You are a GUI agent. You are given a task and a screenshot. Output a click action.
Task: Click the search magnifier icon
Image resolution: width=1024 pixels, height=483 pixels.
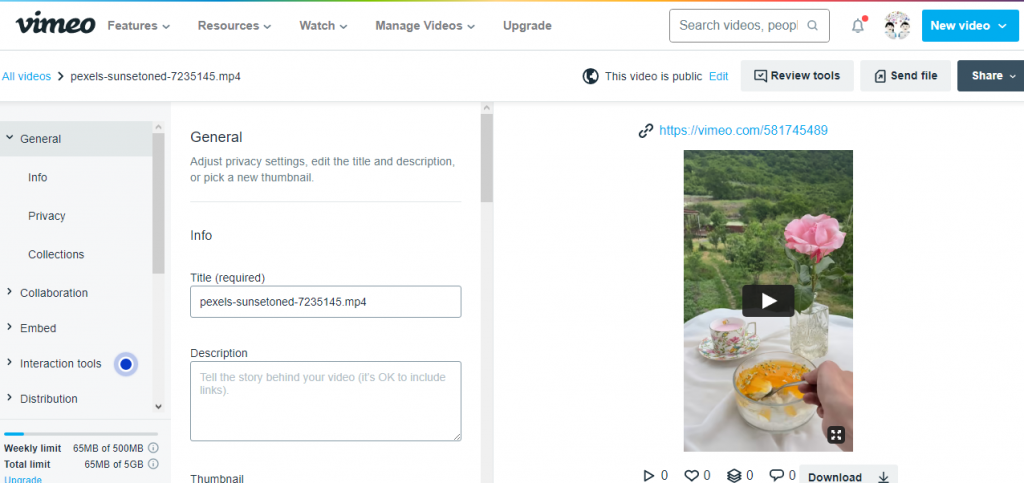812,26
